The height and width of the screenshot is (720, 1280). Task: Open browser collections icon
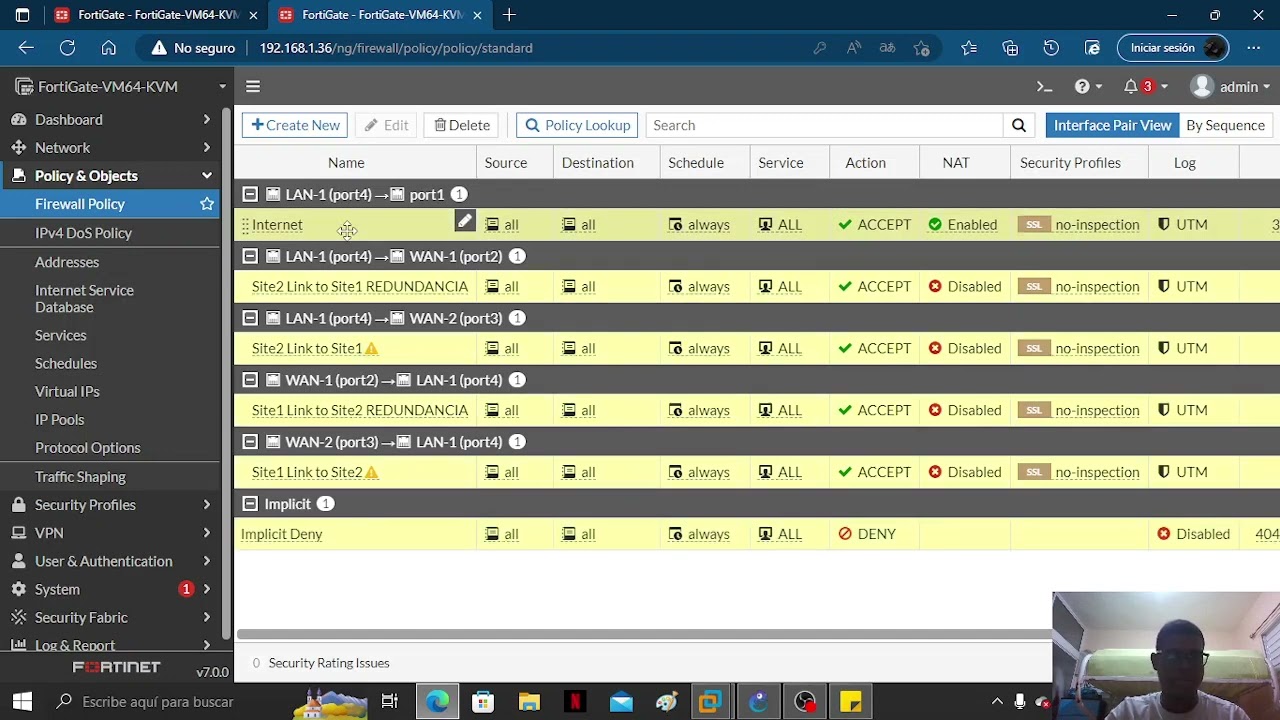pos(1010,48)
